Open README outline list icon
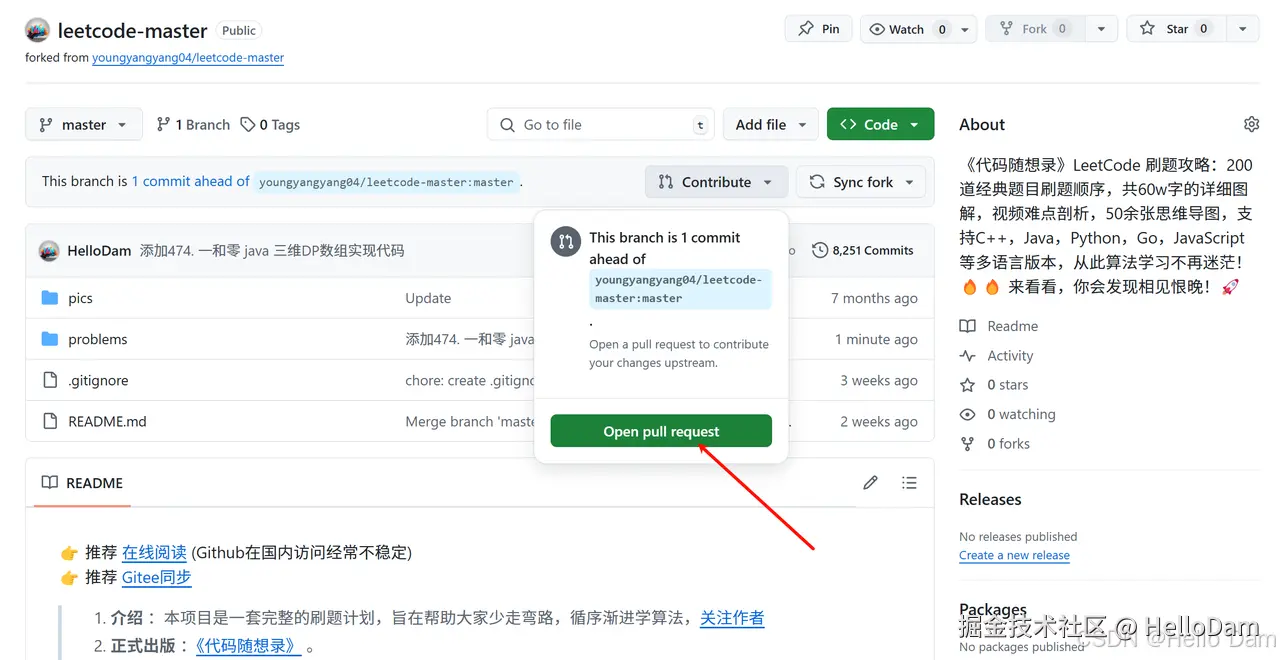Screen dimensions: 1280x660 [909, 483]
